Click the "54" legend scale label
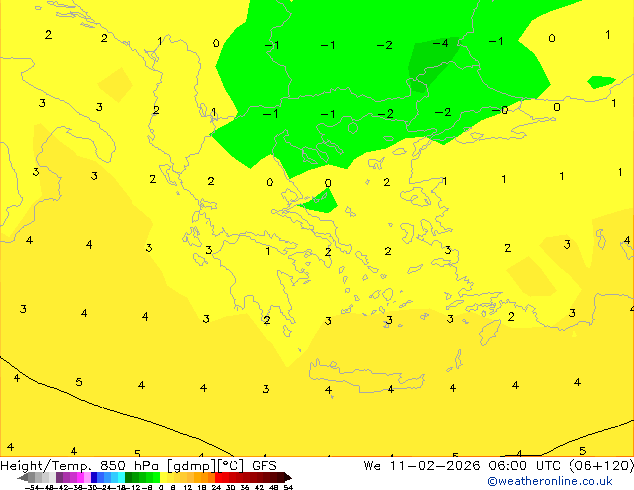Viewport: 634px width, 490px height. (x=288, y=488)
